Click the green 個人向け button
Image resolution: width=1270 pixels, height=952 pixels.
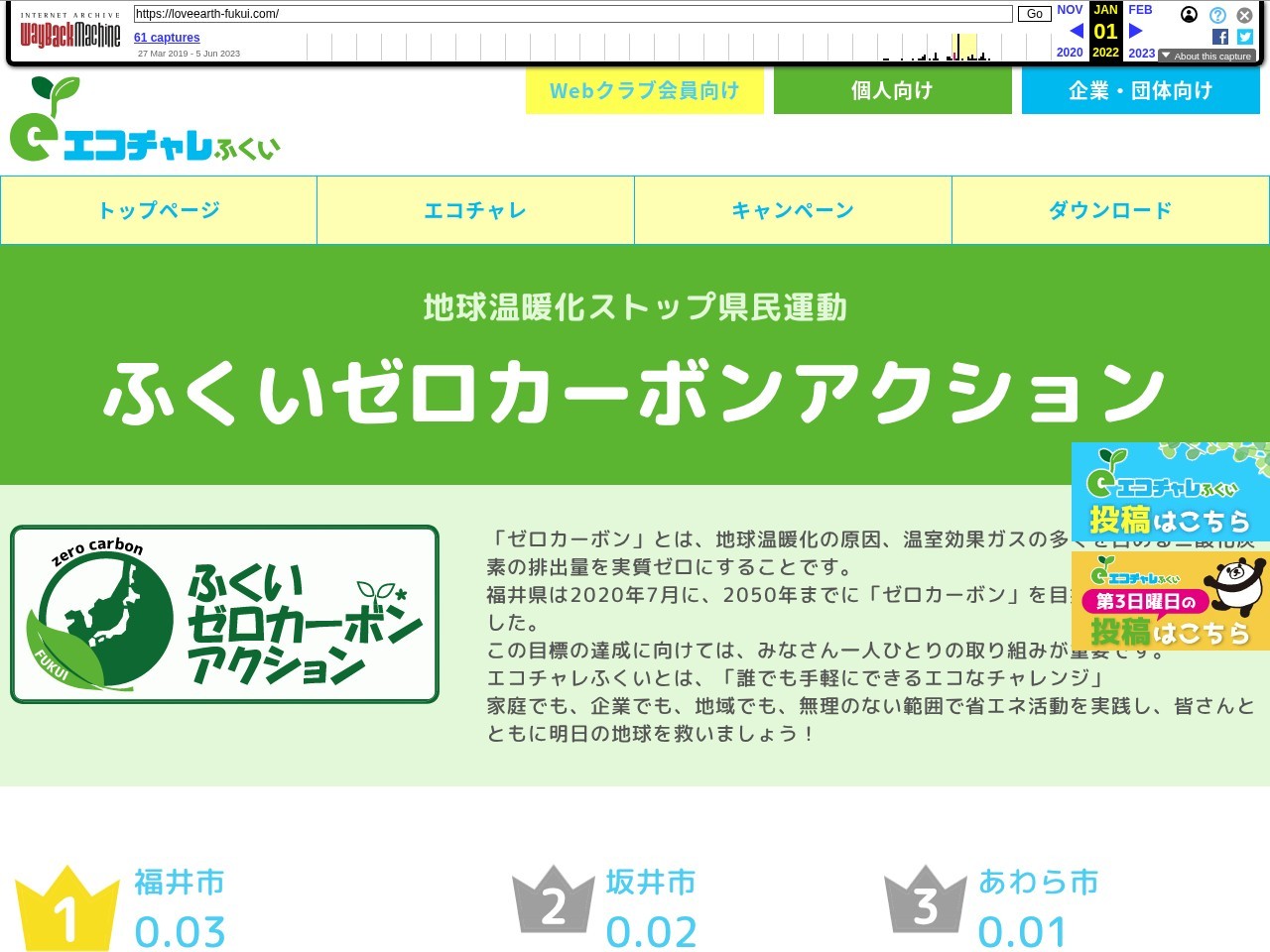pos(893,91)
